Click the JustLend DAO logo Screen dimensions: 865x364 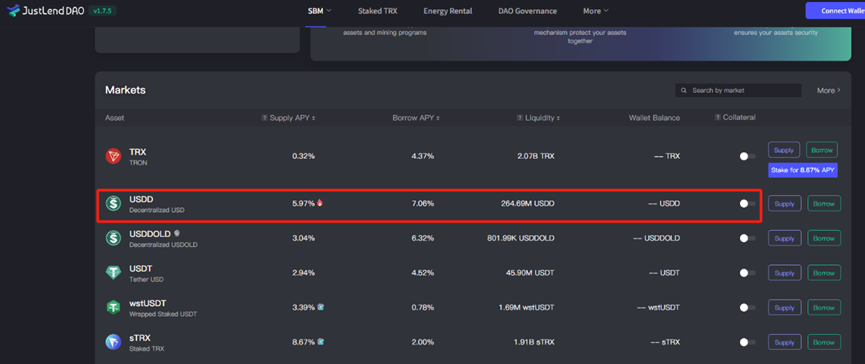pyautogui.click(x=45, y=10)
